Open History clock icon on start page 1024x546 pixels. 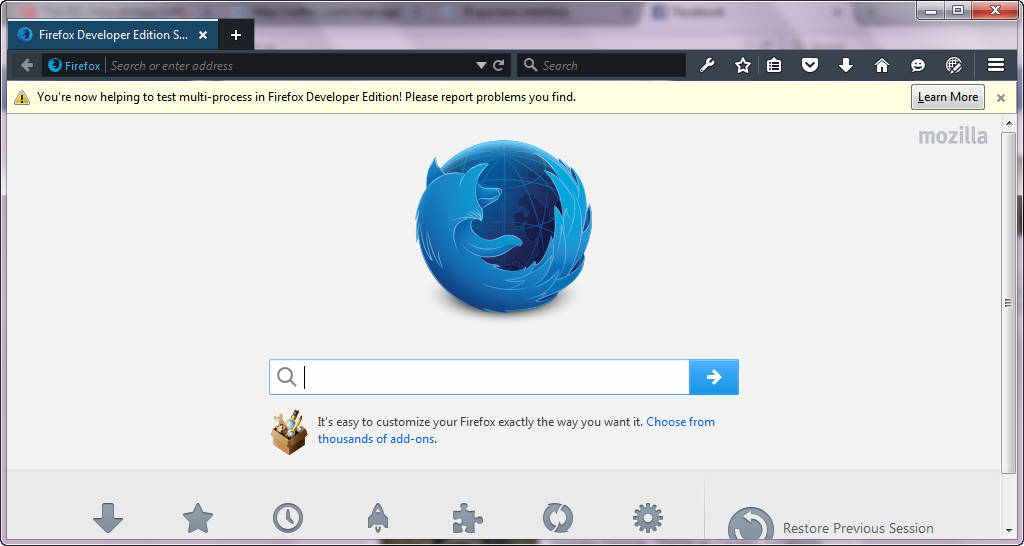288,519
